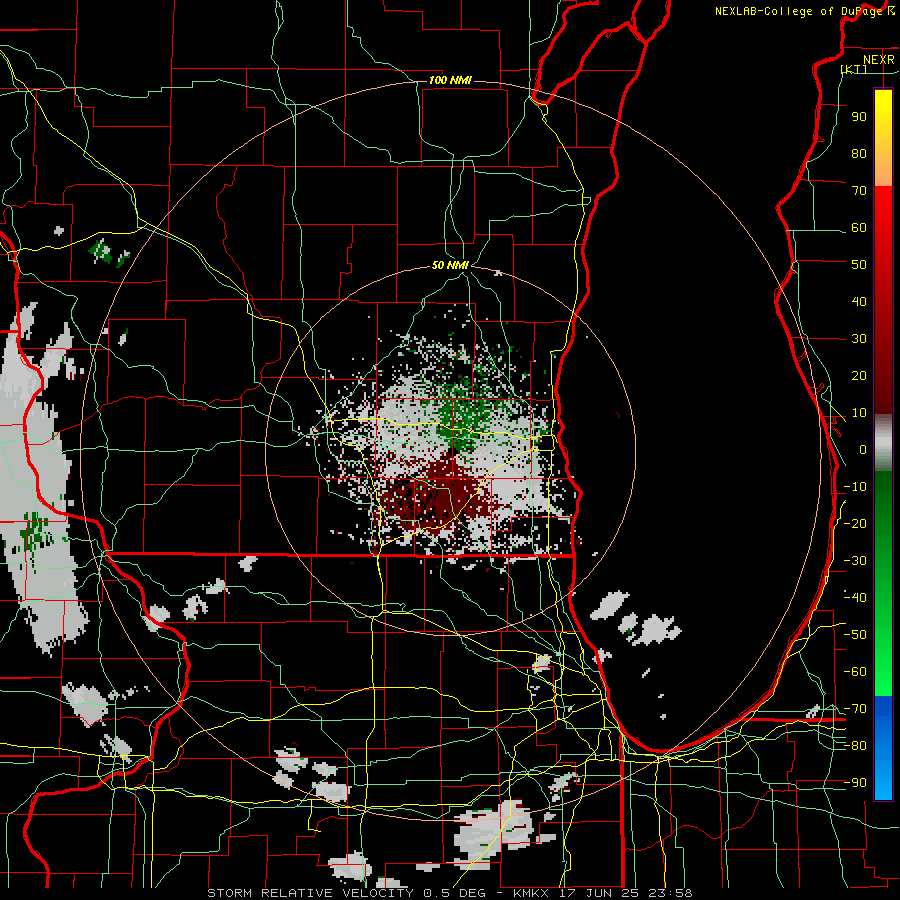Click the "[KT]" units label above color bar
Screen dimensions: 900x900
click(x=854, y=69)
